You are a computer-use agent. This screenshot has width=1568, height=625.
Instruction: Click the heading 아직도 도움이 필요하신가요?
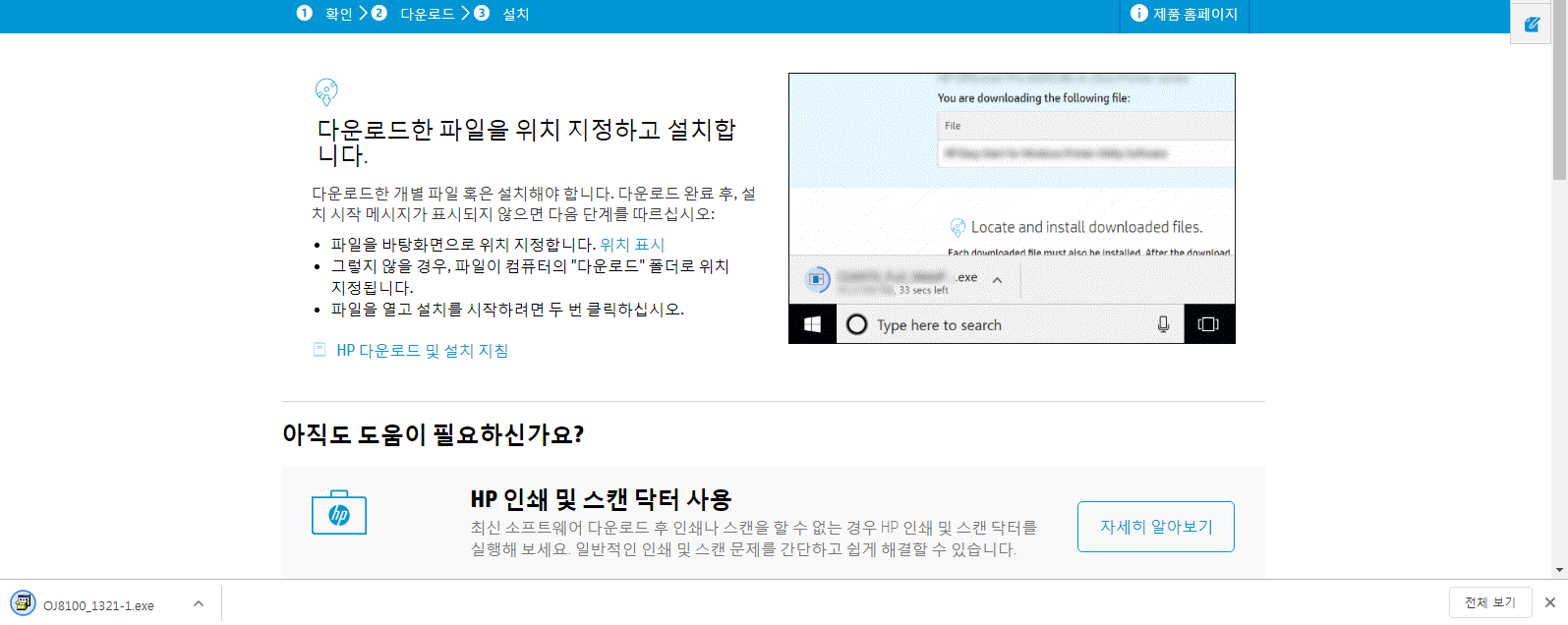434,434
